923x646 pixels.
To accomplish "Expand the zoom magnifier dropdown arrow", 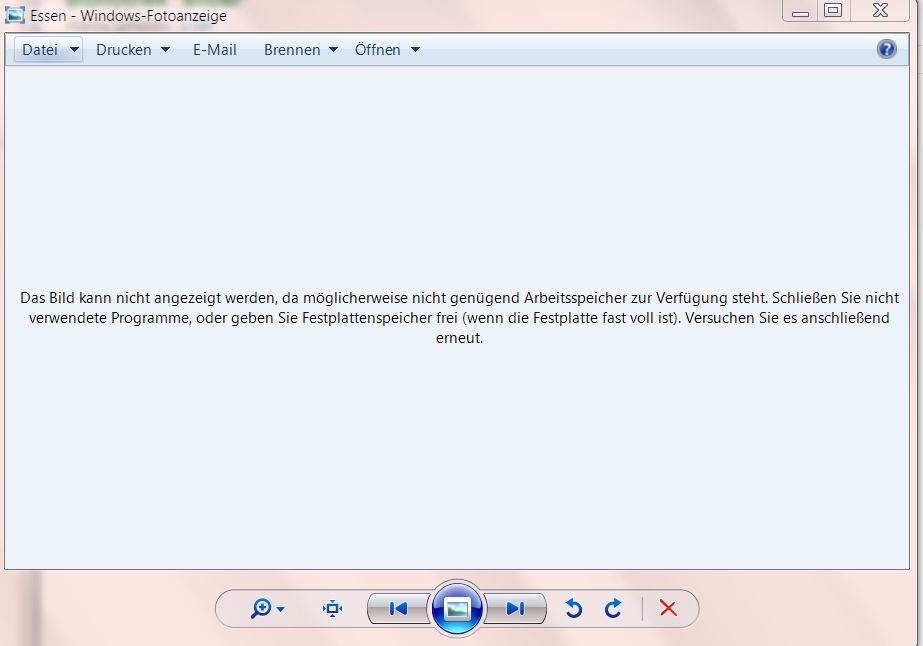I will tap(281, 609).
